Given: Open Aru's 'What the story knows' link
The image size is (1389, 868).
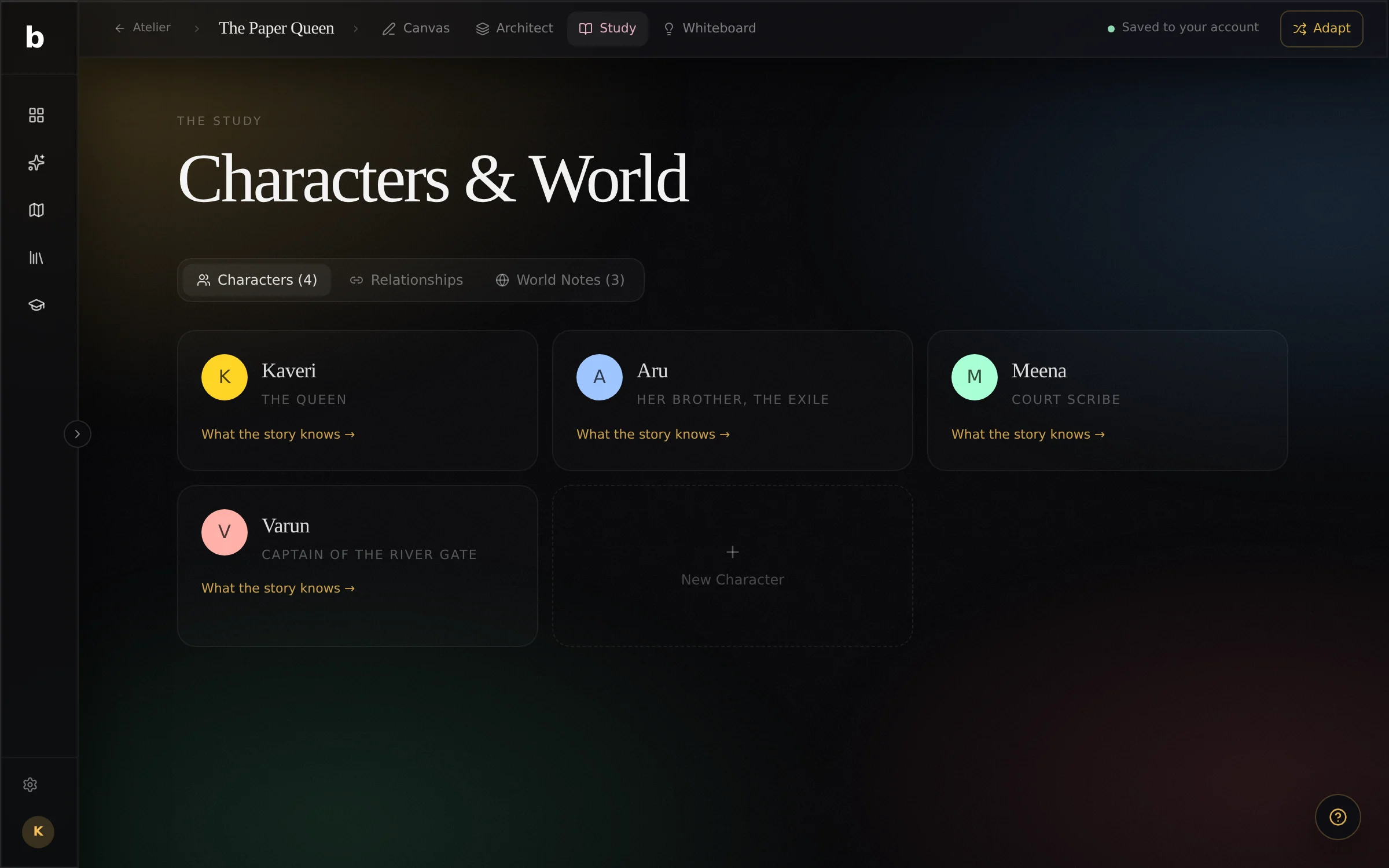Looking at the screenshot, I should pyautogui.click(x=653, y=434).
